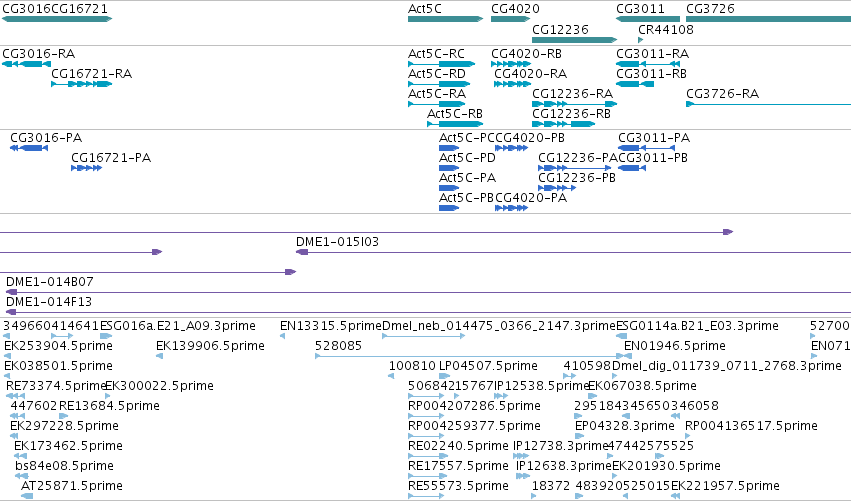Click the Act5C-RD transcript
This screenshot has height=501, width=851.
[439, 84]
